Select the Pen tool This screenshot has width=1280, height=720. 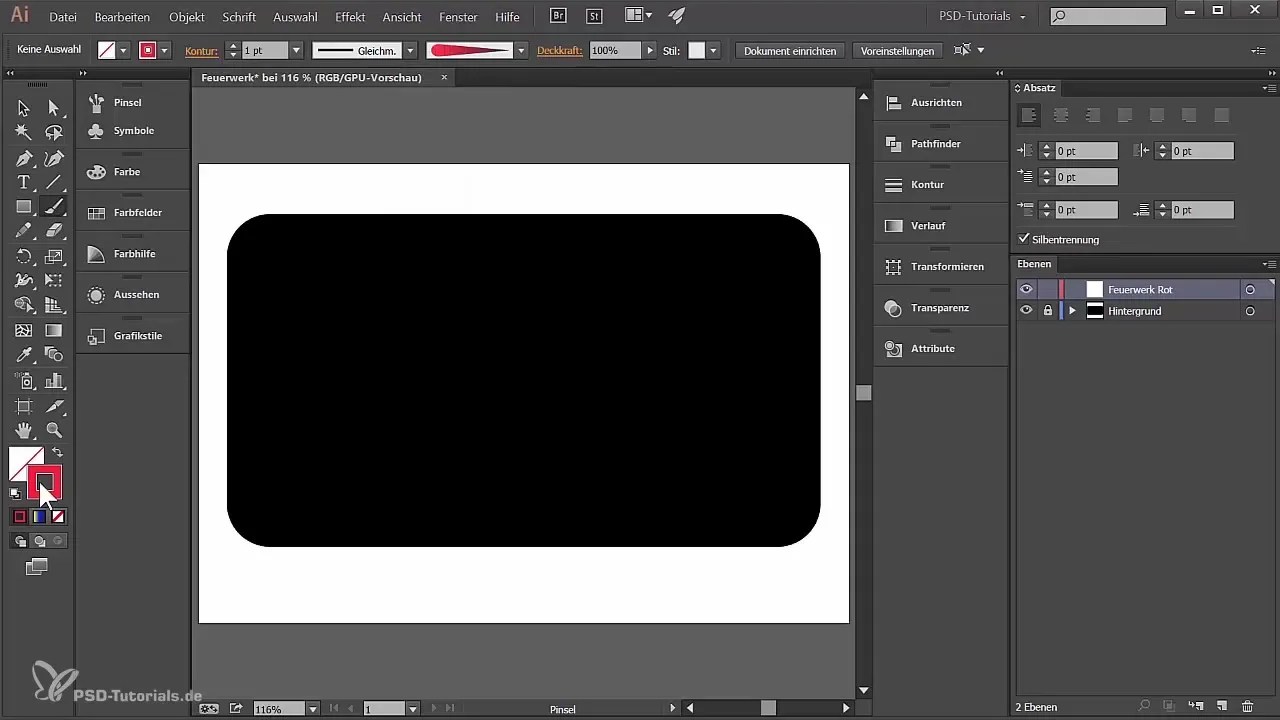pos(23,158)
